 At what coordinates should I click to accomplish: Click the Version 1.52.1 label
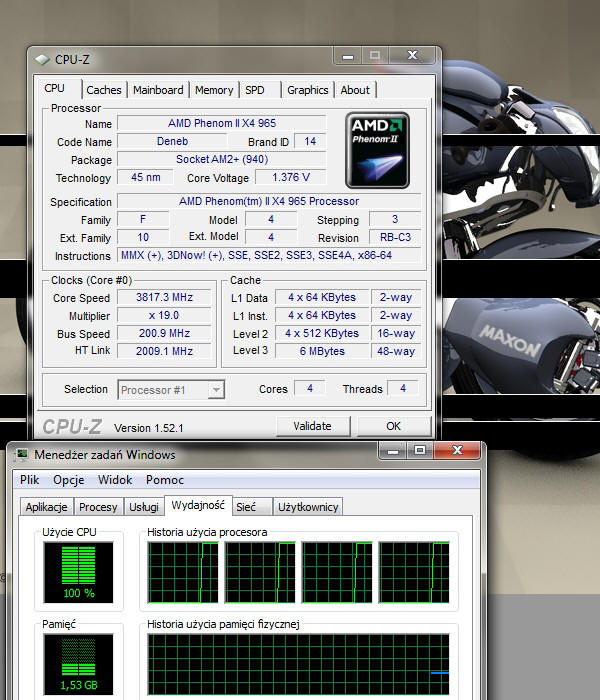[x=149, y=428]
